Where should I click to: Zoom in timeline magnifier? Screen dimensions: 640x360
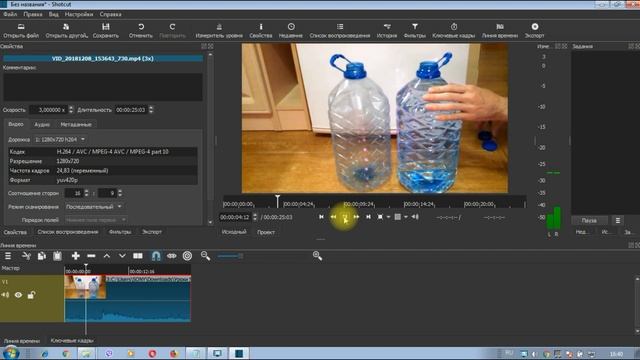coord(317,256)
